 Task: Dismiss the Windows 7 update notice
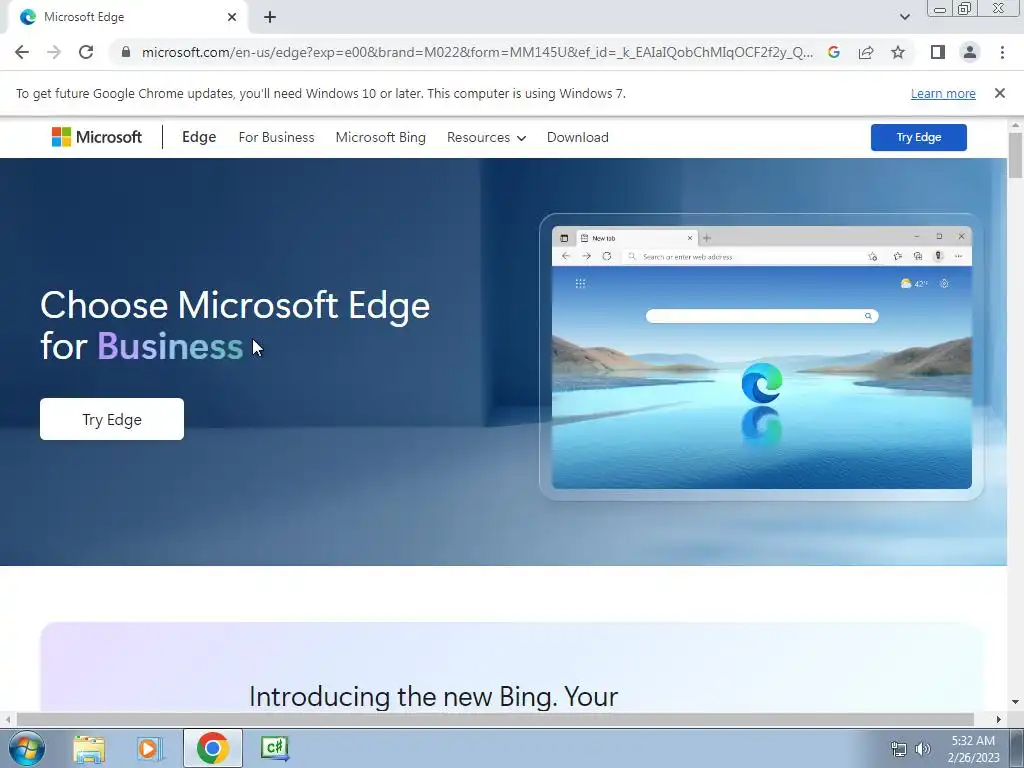[1000, 93]
